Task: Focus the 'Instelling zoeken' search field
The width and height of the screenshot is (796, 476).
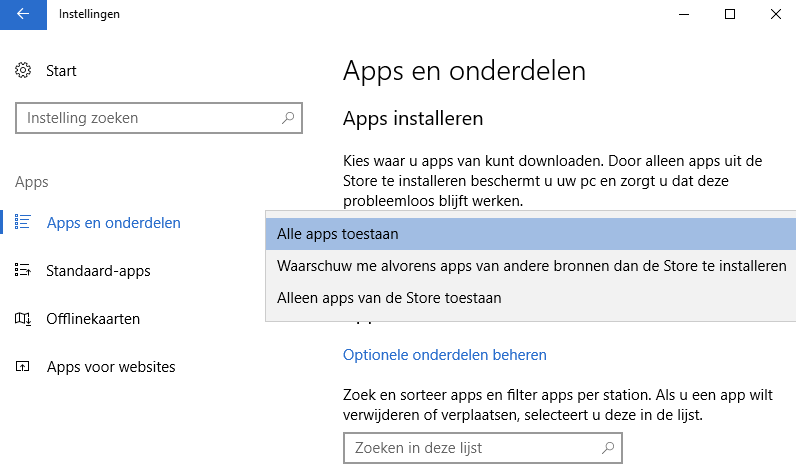Action: pyautogui.click(x=150, y=118)
